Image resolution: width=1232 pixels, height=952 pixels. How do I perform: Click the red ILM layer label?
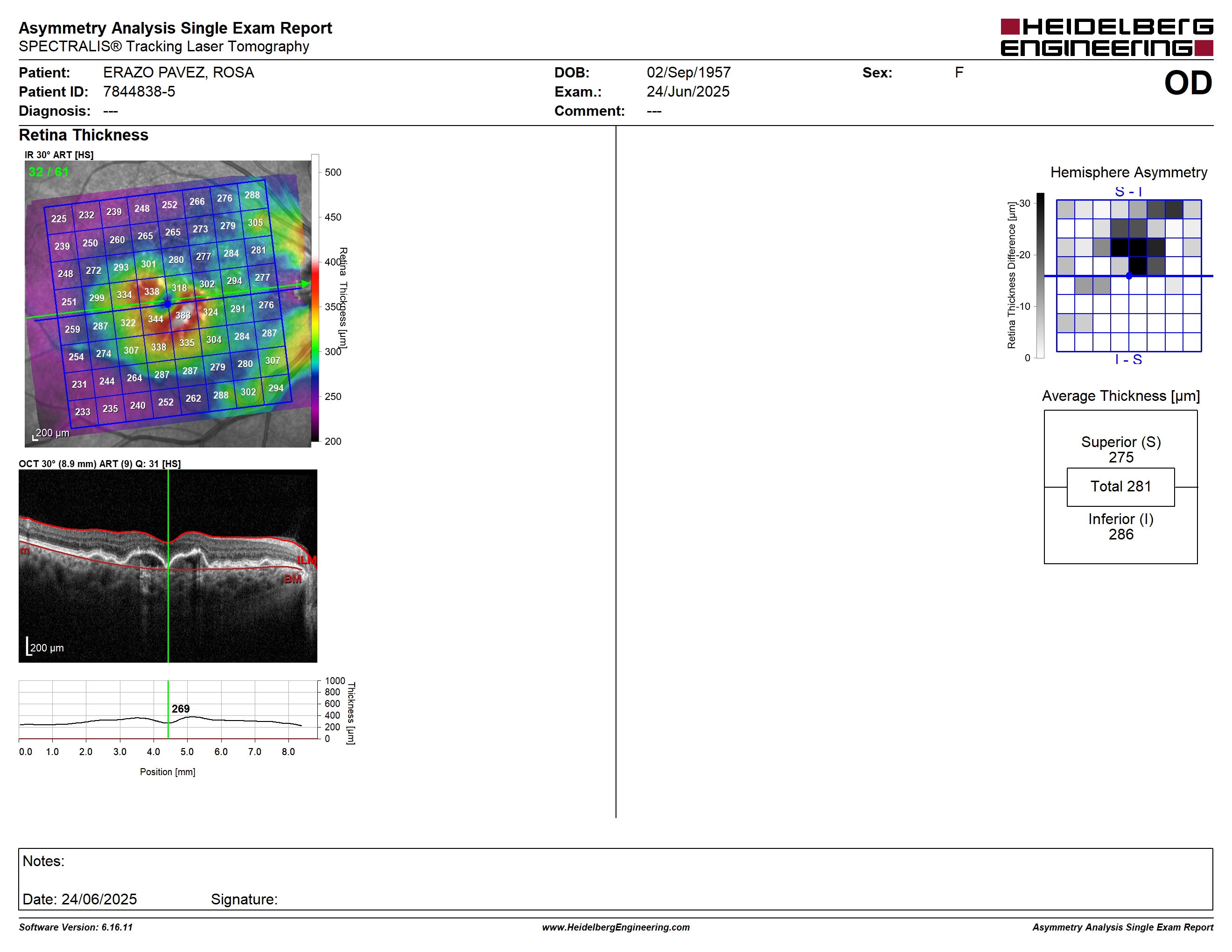(x=307, y=560)
